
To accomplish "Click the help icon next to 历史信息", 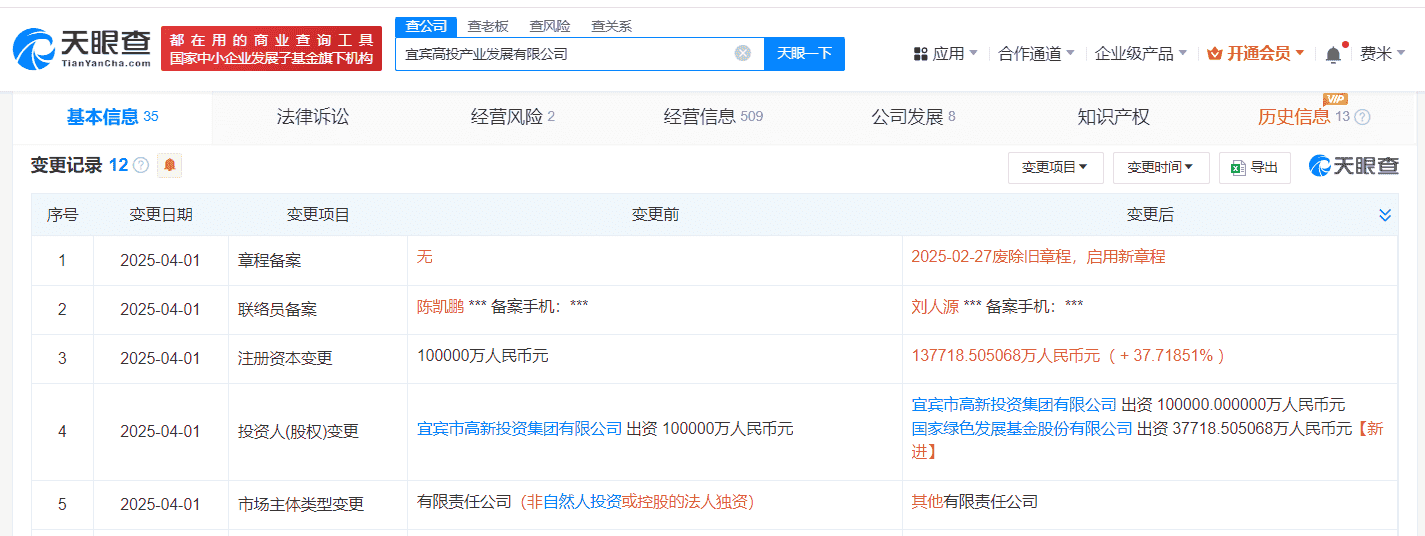I will 1362,117.
